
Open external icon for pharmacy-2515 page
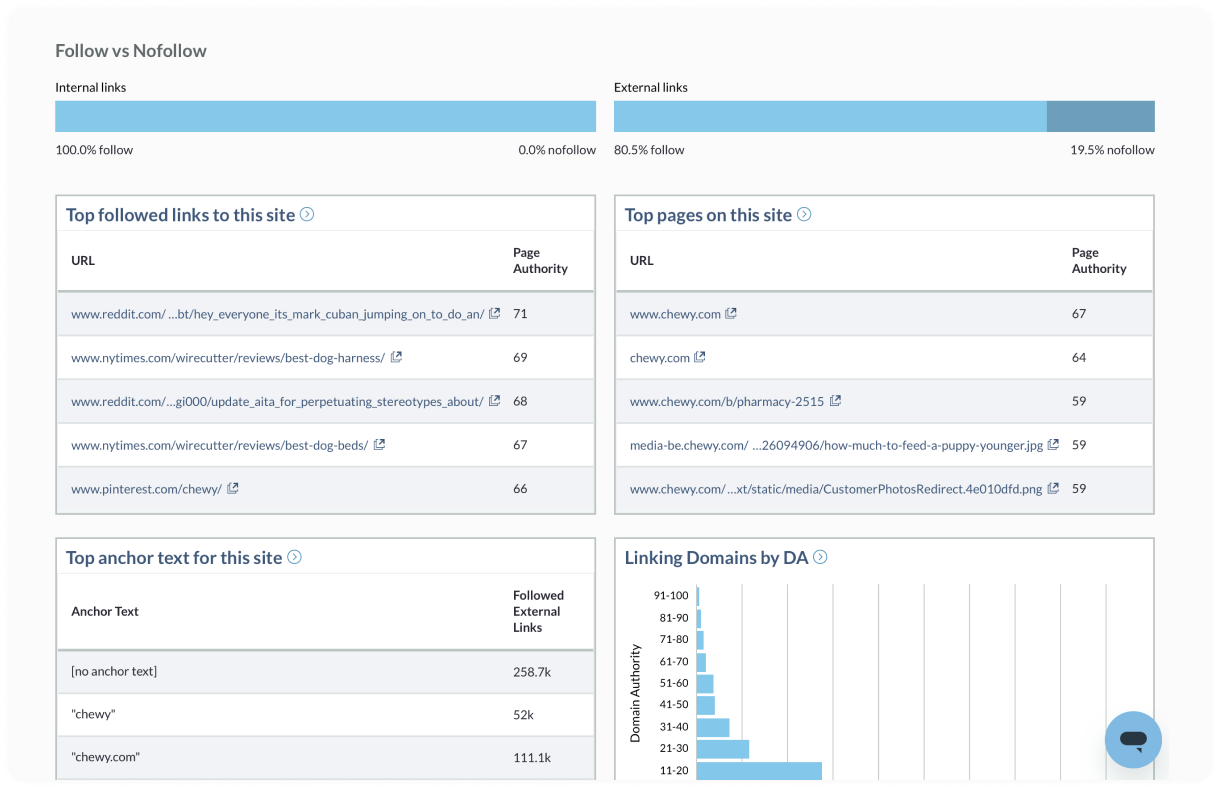point(835,401)
